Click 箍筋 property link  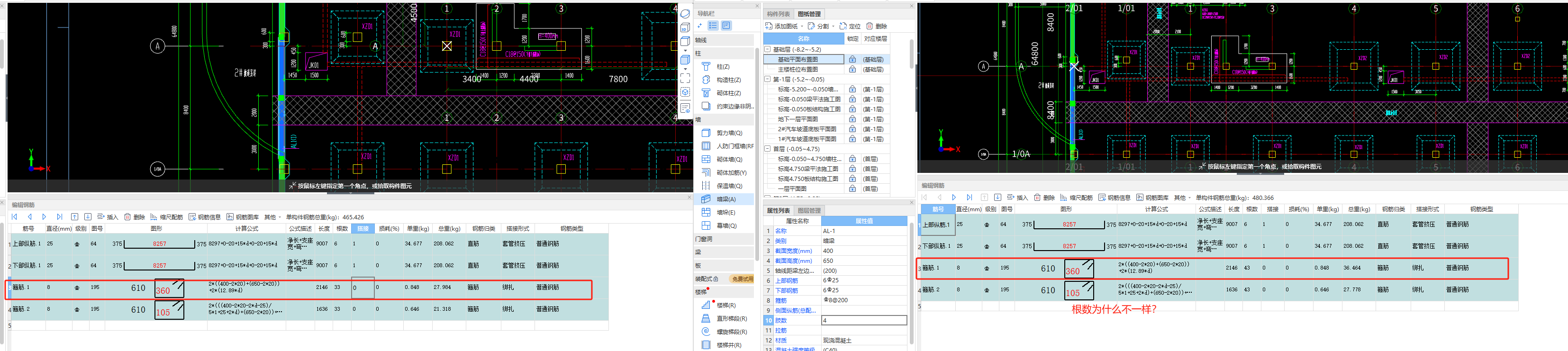[x=780, y=300]
